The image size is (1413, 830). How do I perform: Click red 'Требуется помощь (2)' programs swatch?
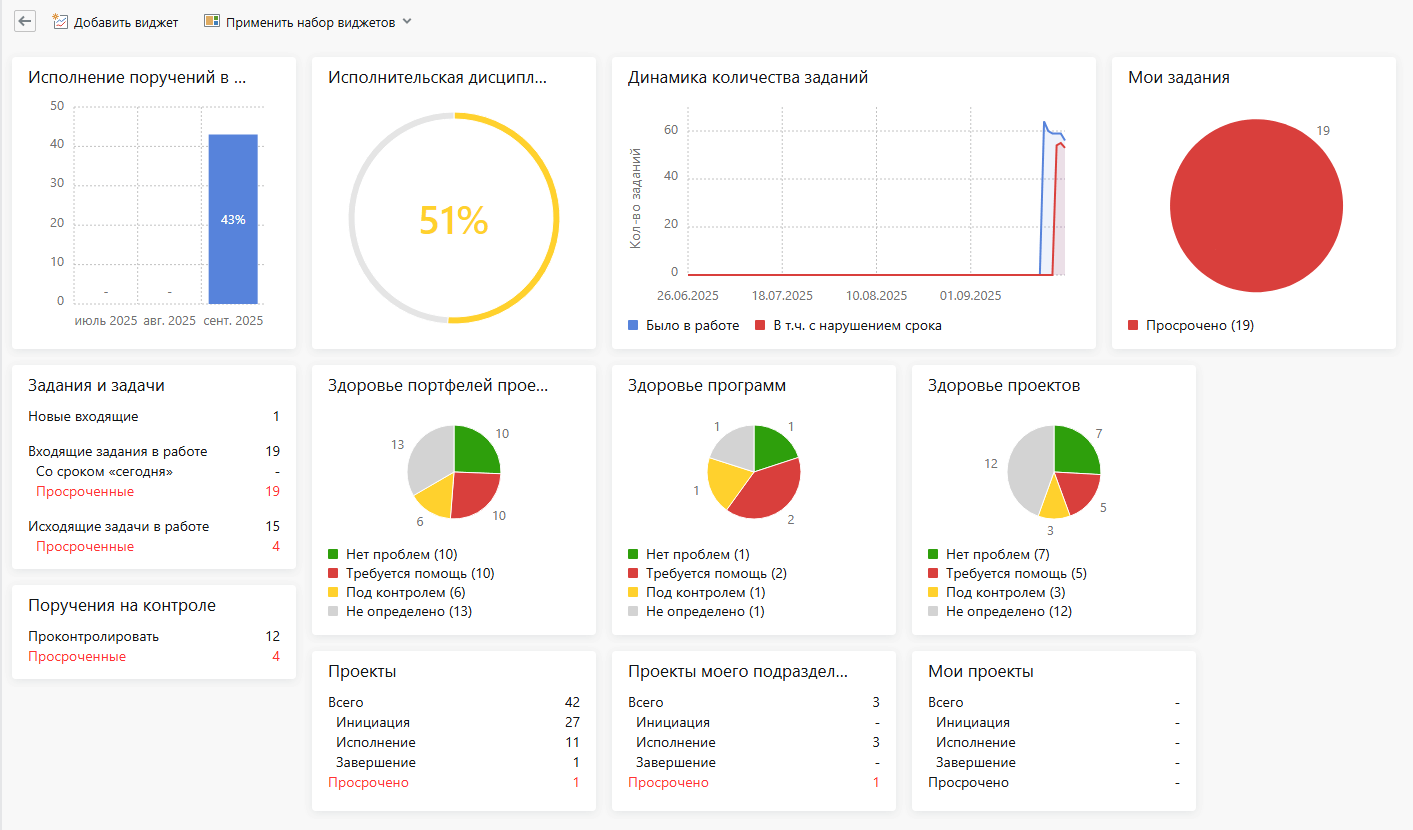pyautogui.click(x=634, y=573)
